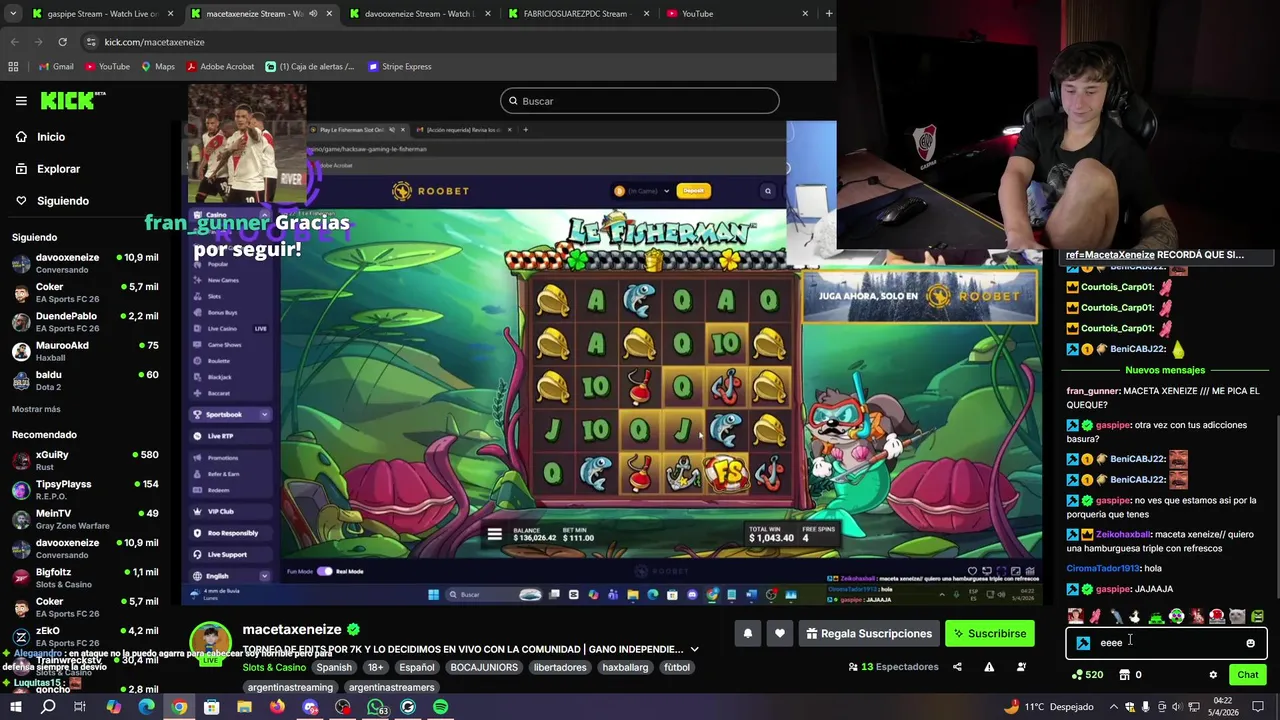Open File Explorer from the taskbar
The width and height of the screenshot is (1280, 720).
(244, 707)
